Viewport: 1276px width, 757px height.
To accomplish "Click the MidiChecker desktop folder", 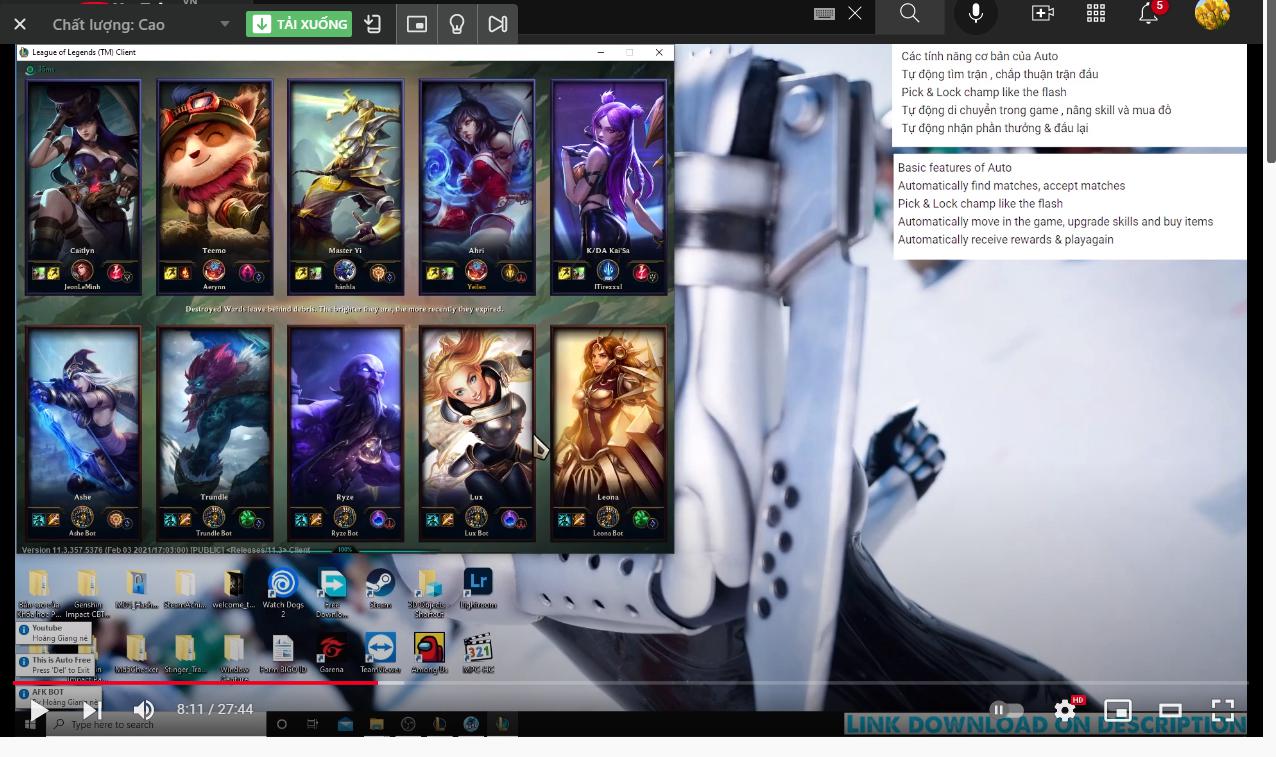I will (x=136, y=653).
